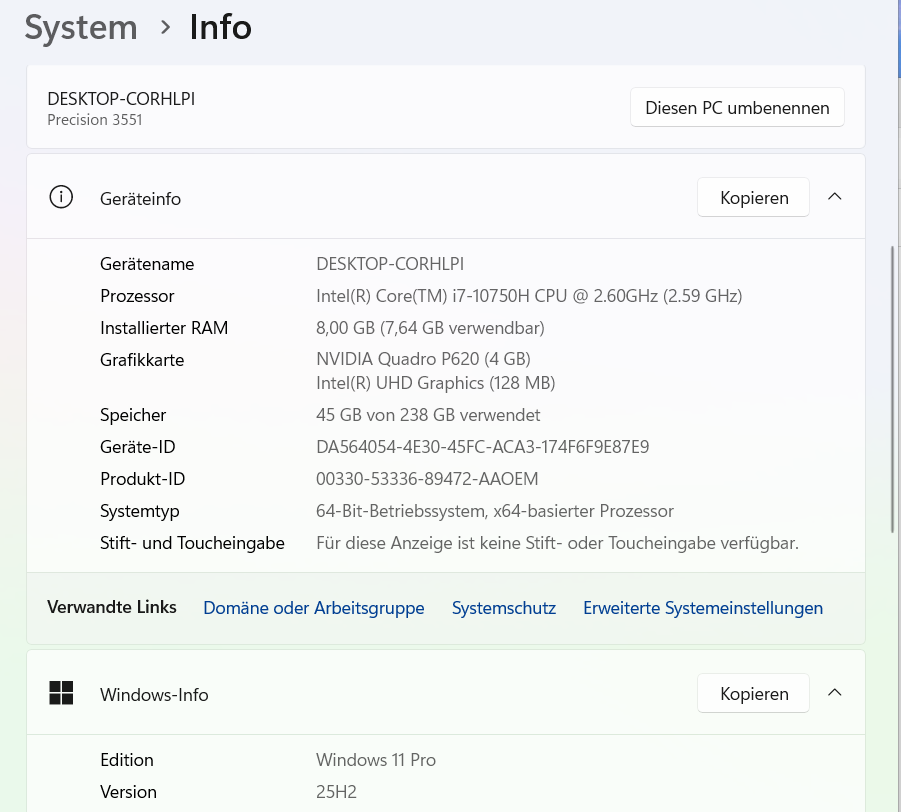The width and height of the screenshot is (901, 812).
Task: Click the Windows-Info section header label
Action: click(154, 695)
